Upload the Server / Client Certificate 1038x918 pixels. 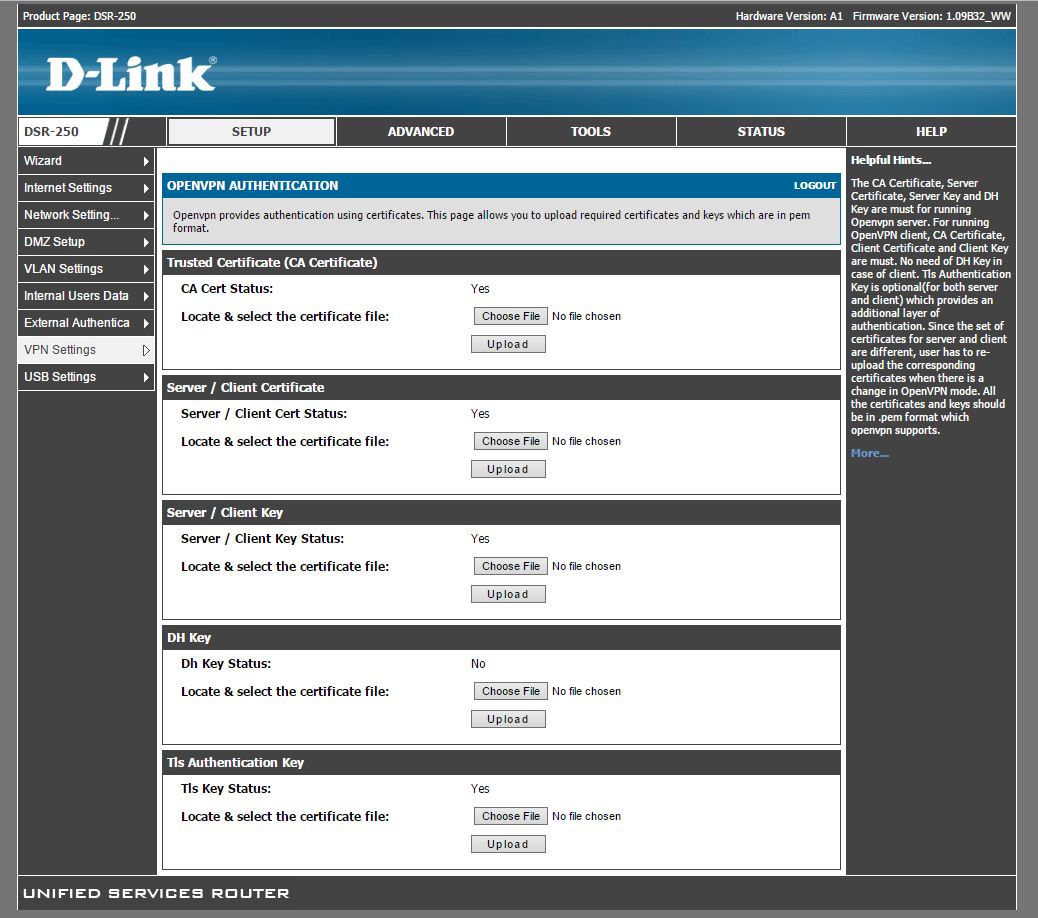pos(508,469)
